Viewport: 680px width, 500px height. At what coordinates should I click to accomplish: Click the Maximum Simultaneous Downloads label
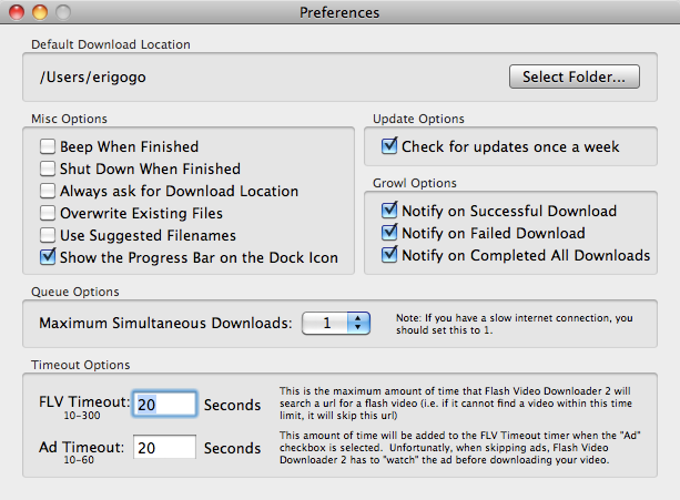tap(165, 323)
